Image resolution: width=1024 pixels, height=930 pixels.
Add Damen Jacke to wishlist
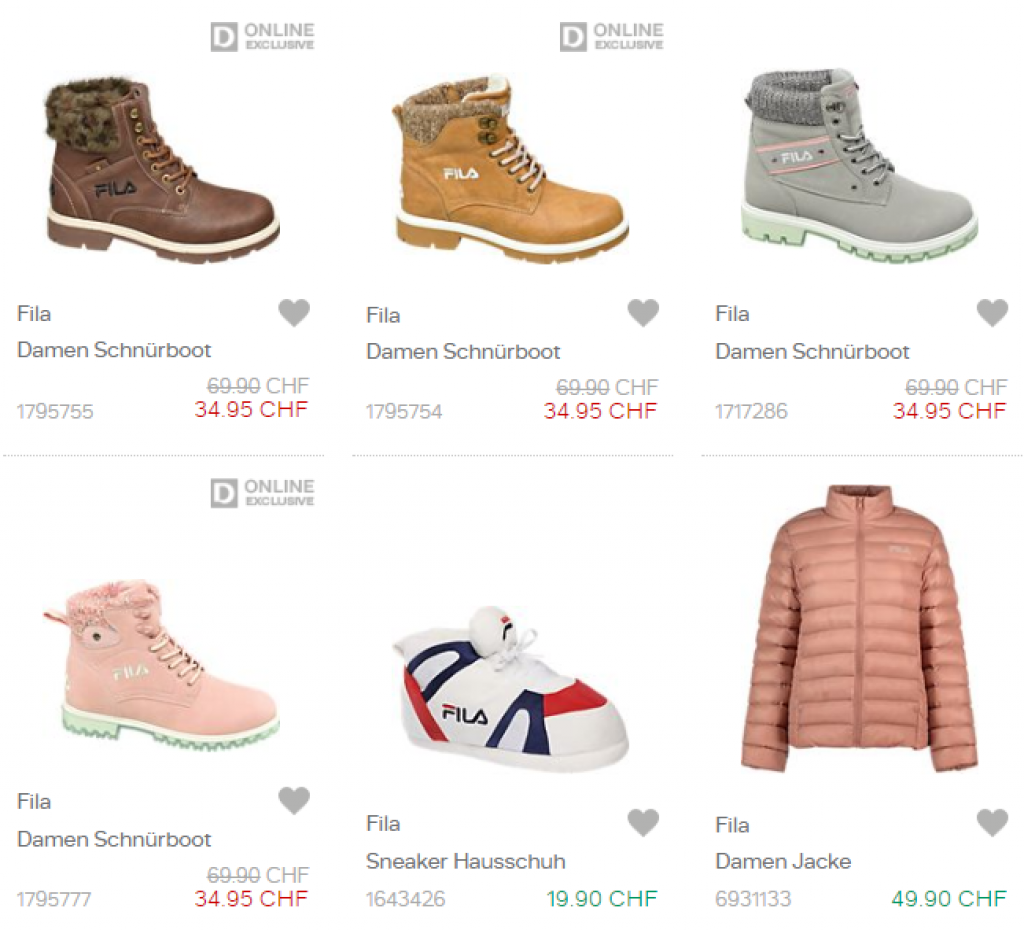[992, 823]
